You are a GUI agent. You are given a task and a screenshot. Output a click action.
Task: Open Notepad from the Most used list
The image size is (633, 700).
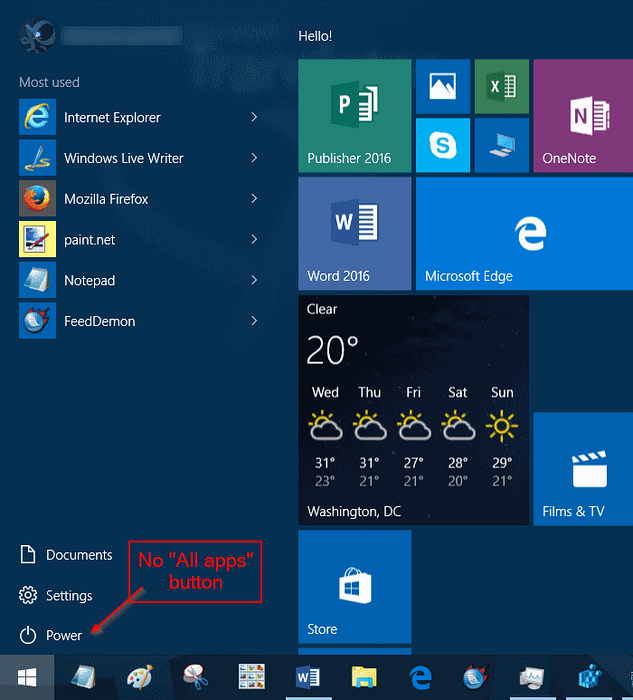(x=89, y=280)
